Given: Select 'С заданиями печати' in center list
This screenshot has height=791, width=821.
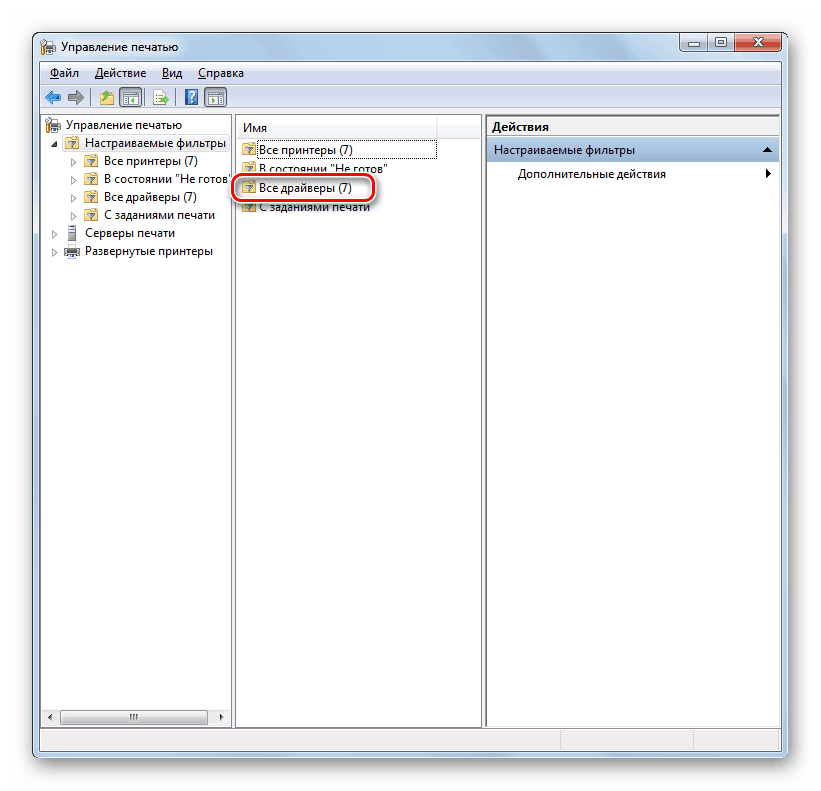Looking at the screenshot, I should tap(314, 207).
